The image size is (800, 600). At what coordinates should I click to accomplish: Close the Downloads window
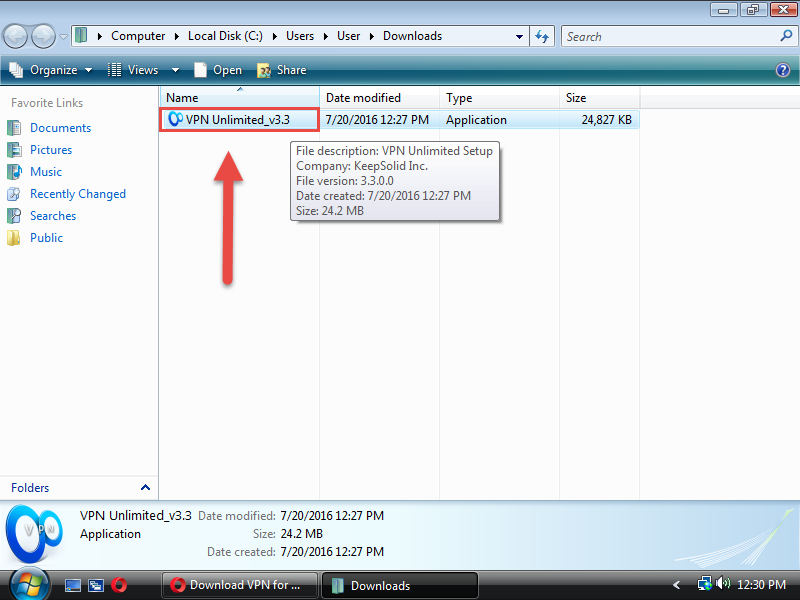point(784,10)
